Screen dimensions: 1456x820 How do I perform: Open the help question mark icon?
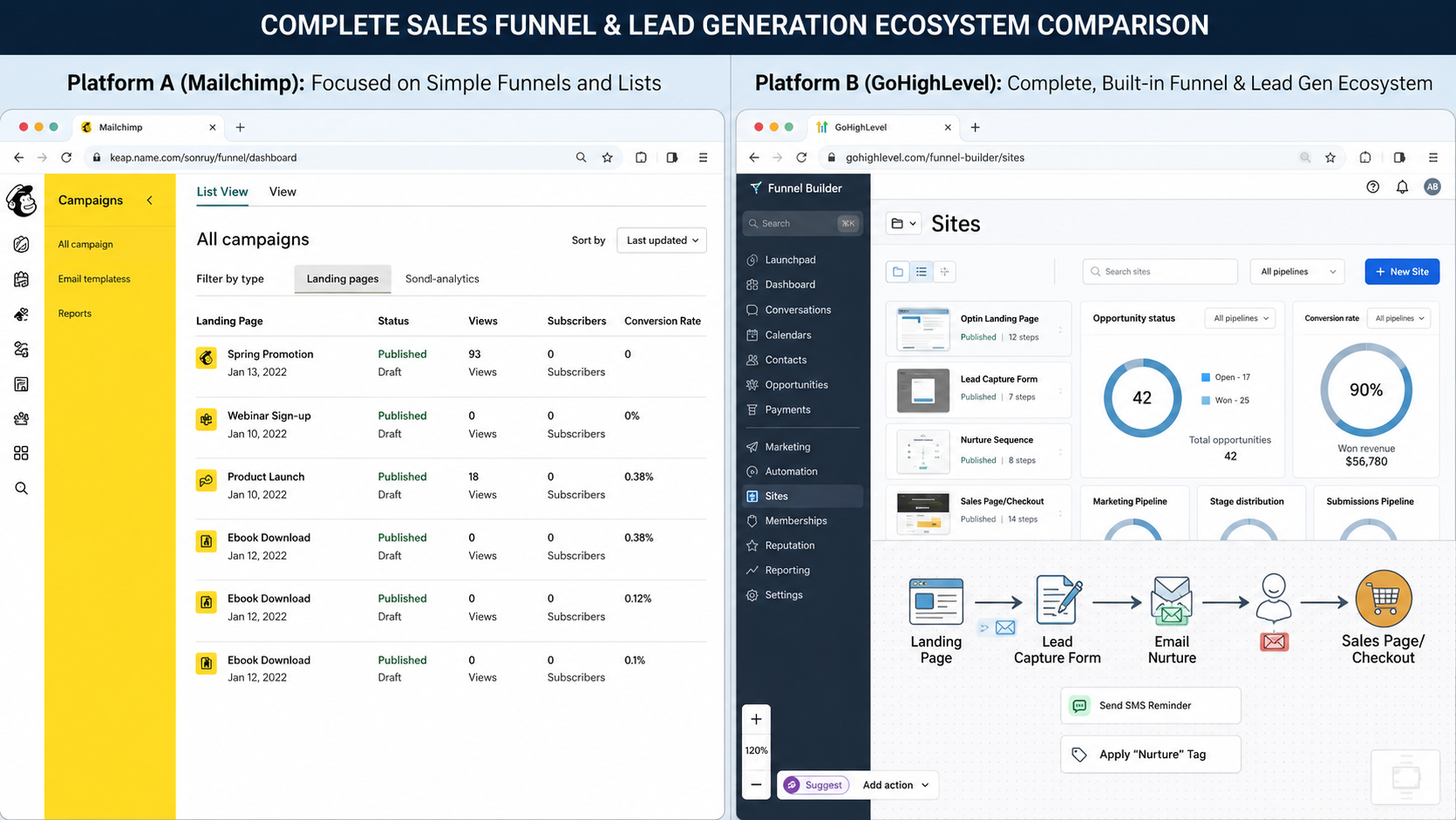click(x=1373, y=187)
